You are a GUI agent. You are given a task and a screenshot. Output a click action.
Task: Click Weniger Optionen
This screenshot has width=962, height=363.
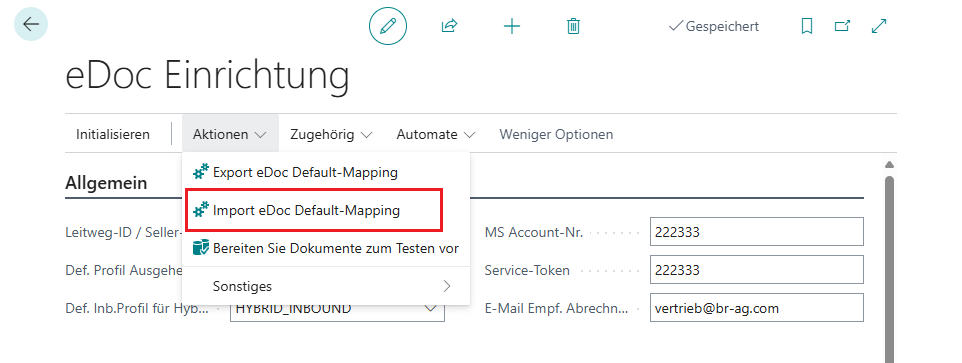point(556,134)
